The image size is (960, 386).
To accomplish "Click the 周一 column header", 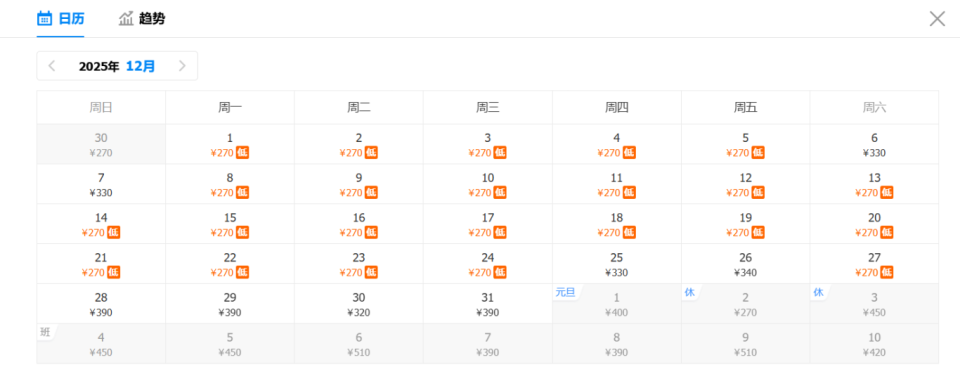I will tap(230, 108).
